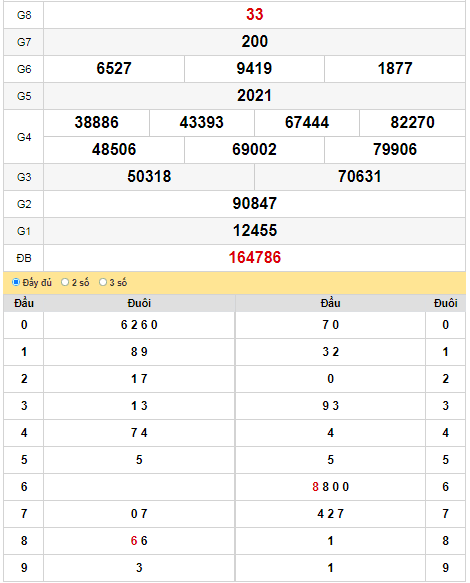The image size is (470, 583).
Task: Click the G1 result 12455
Action: click(x=255, y=231)
